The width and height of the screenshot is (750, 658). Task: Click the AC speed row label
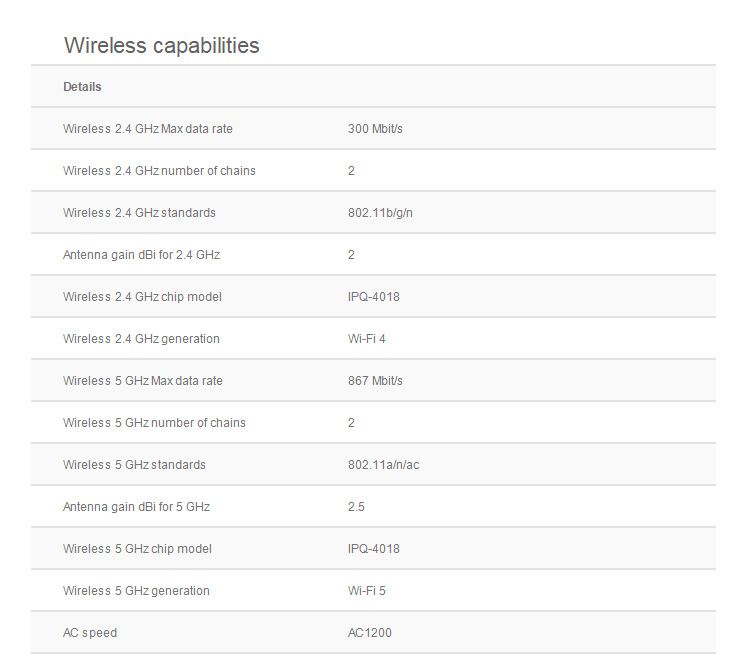click(x=90, y=633)
